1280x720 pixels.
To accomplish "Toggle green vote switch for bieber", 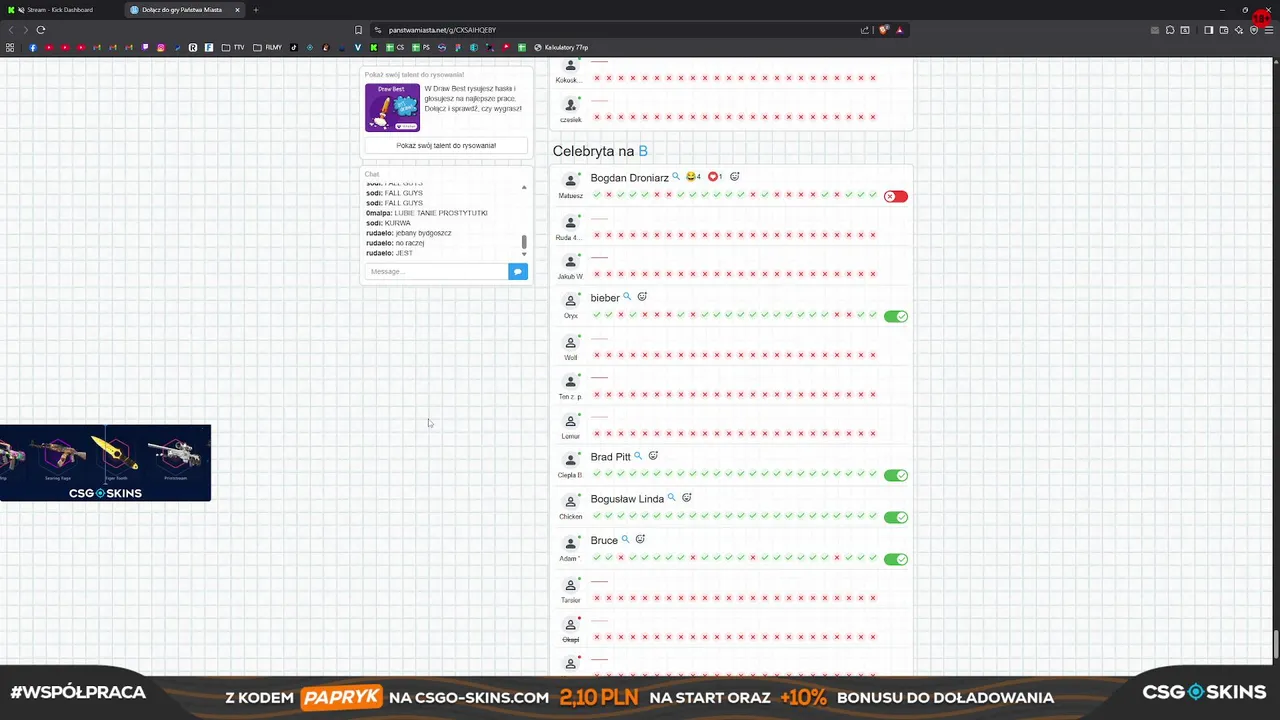I will [x=896, y=316].
